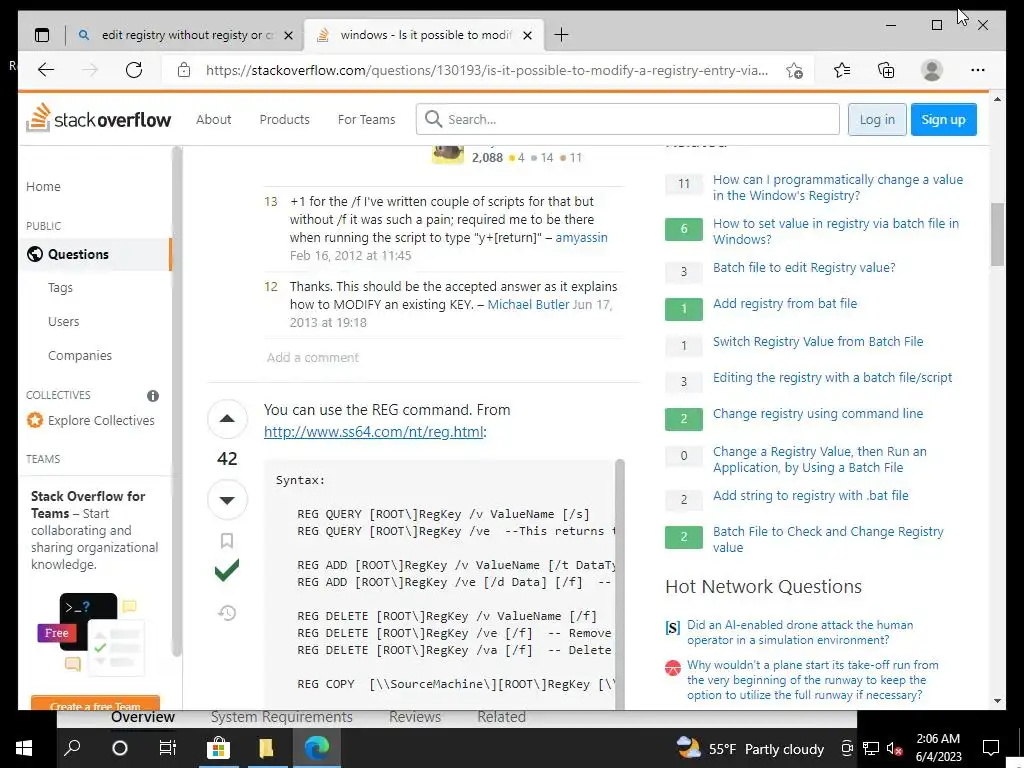Open the plane take-off run question

[x=812, y=680]
